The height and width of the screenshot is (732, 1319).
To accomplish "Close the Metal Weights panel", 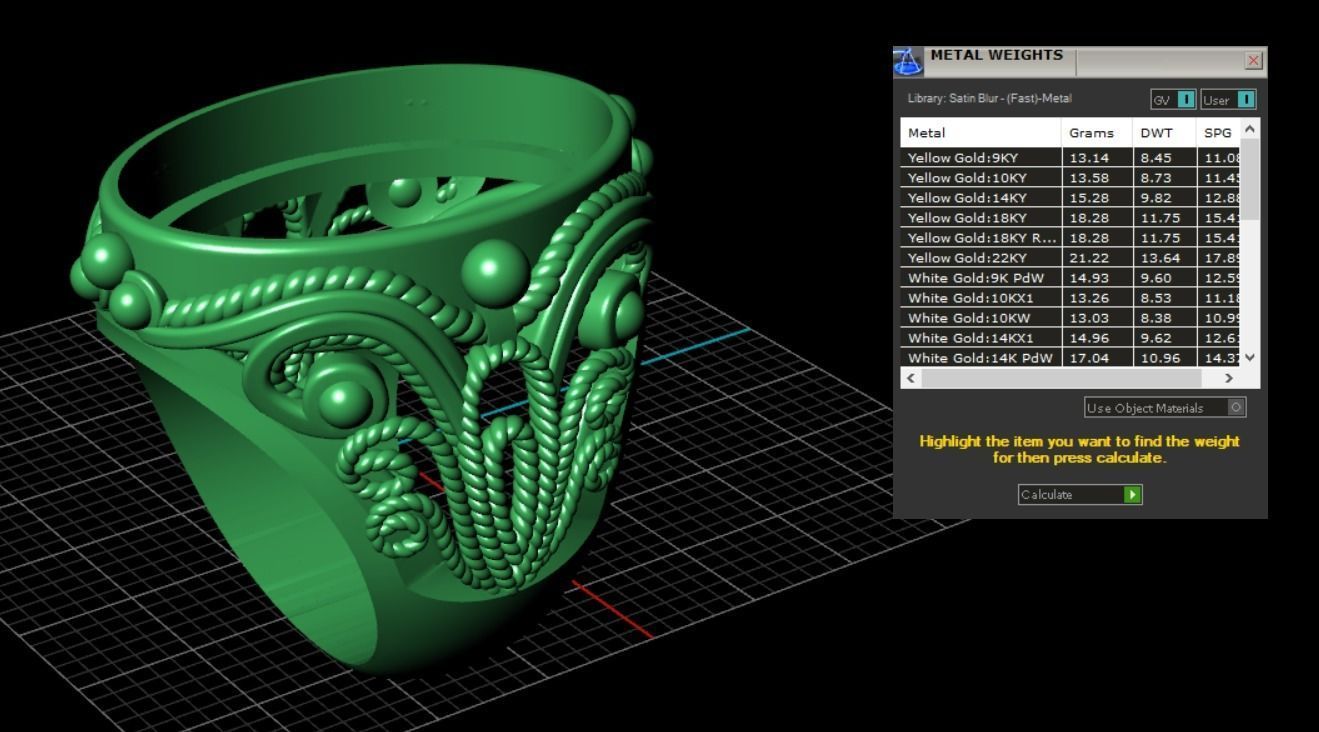I will pos(1254,61).
